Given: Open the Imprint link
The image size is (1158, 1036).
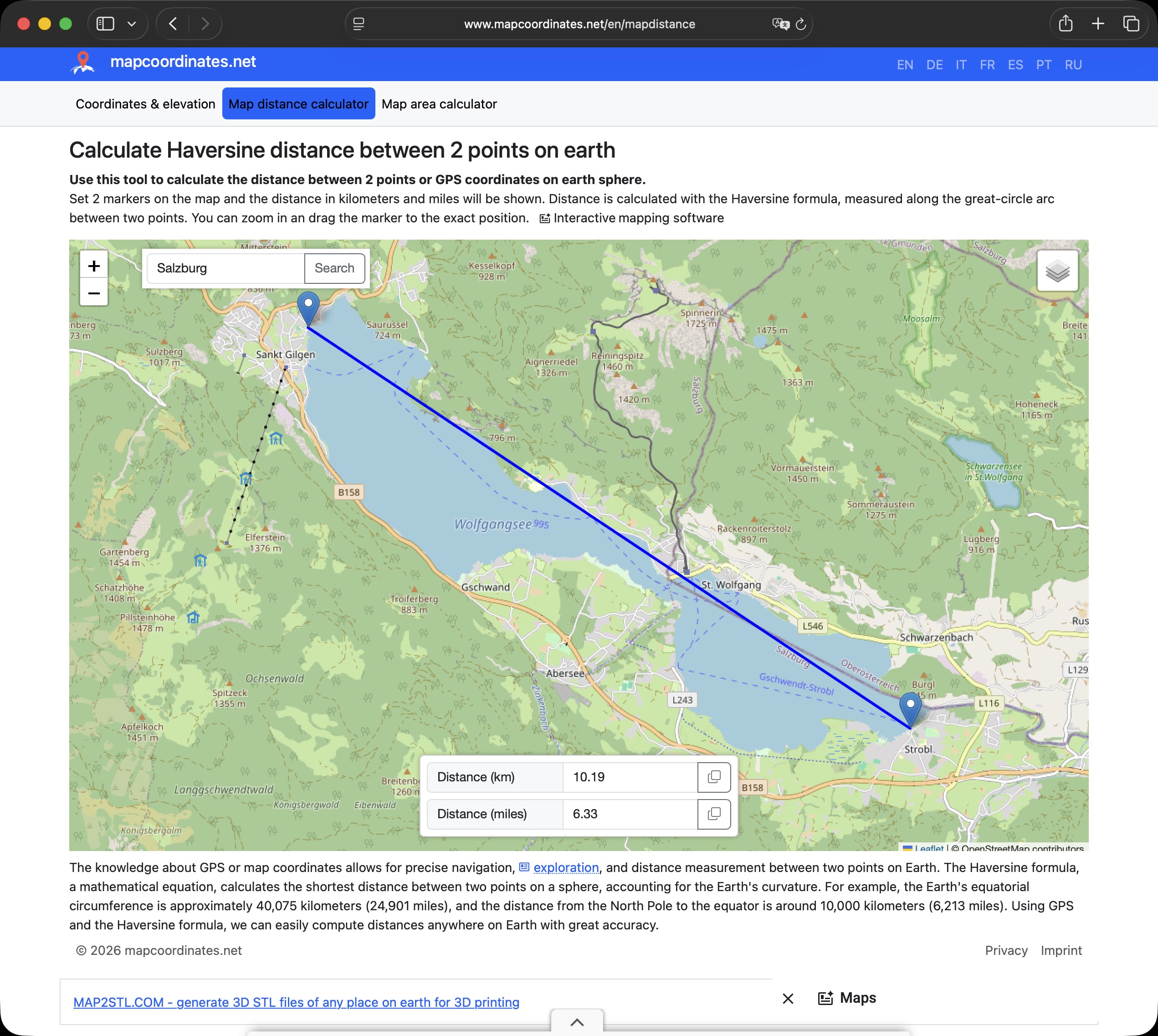Looking at the screenshot, I should (x=1061, y=951).
